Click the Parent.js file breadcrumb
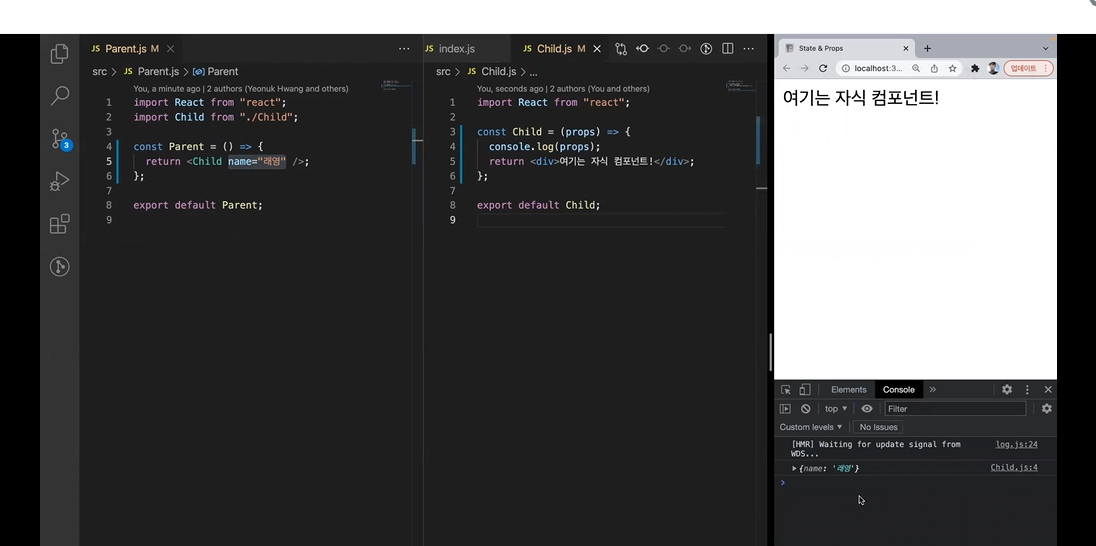This screenshot has height=546, width=1096. [151, 71]
